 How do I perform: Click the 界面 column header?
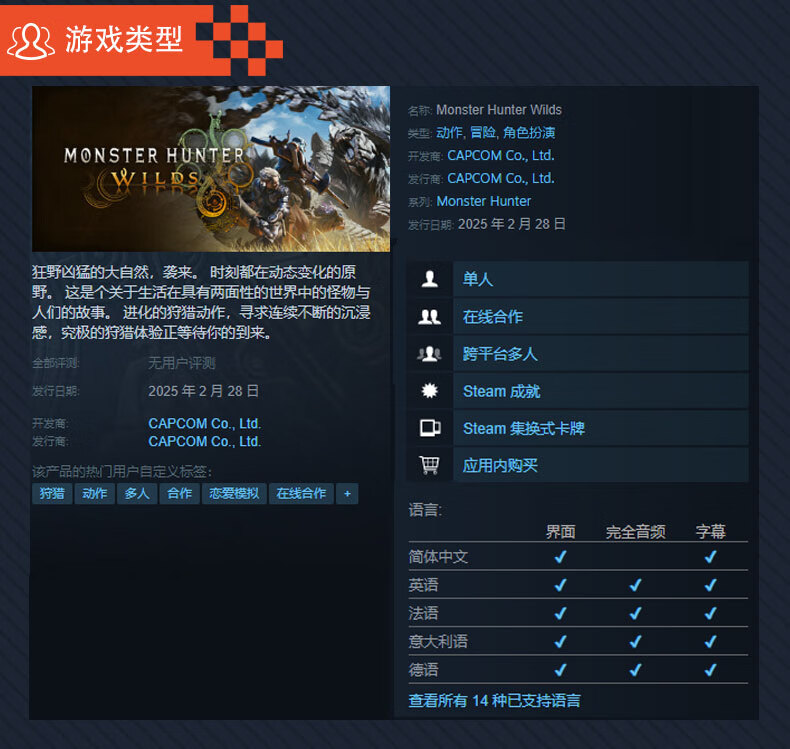pyautogui.click(x=560, y=531)
